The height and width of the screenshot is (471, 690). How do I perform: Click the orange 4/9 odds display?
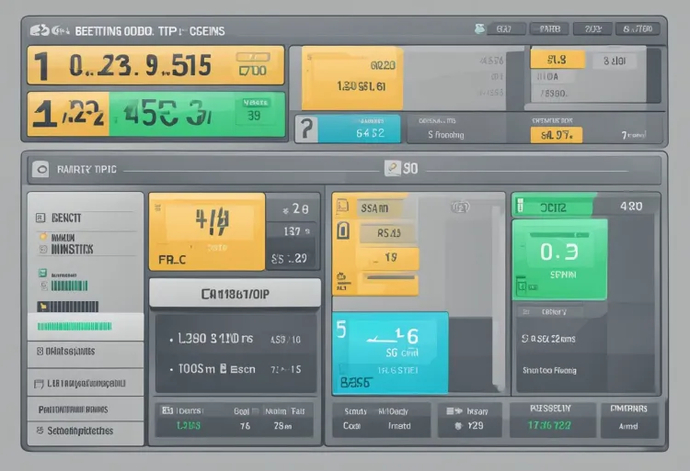[x=207, y=232]
